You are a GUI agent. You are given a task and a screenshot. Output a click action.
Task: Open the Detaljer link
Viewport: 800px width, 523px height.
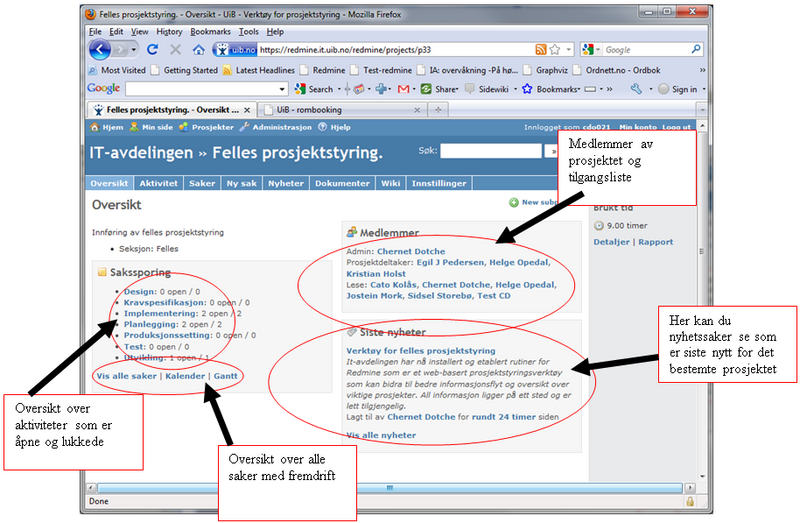coord(611,242)
